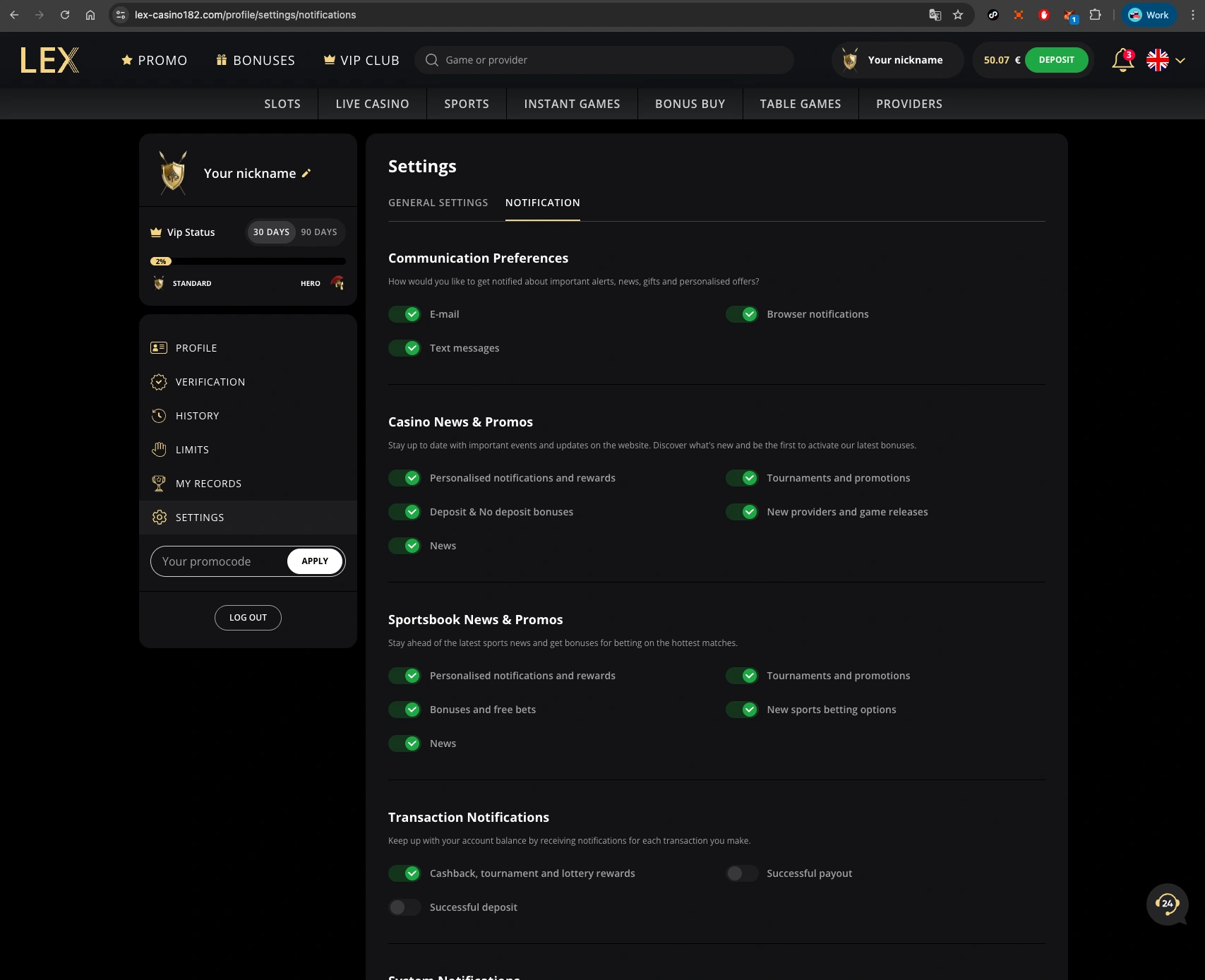
Task: Click the red extension icon in toolbar
Action: coord(1044,15)
